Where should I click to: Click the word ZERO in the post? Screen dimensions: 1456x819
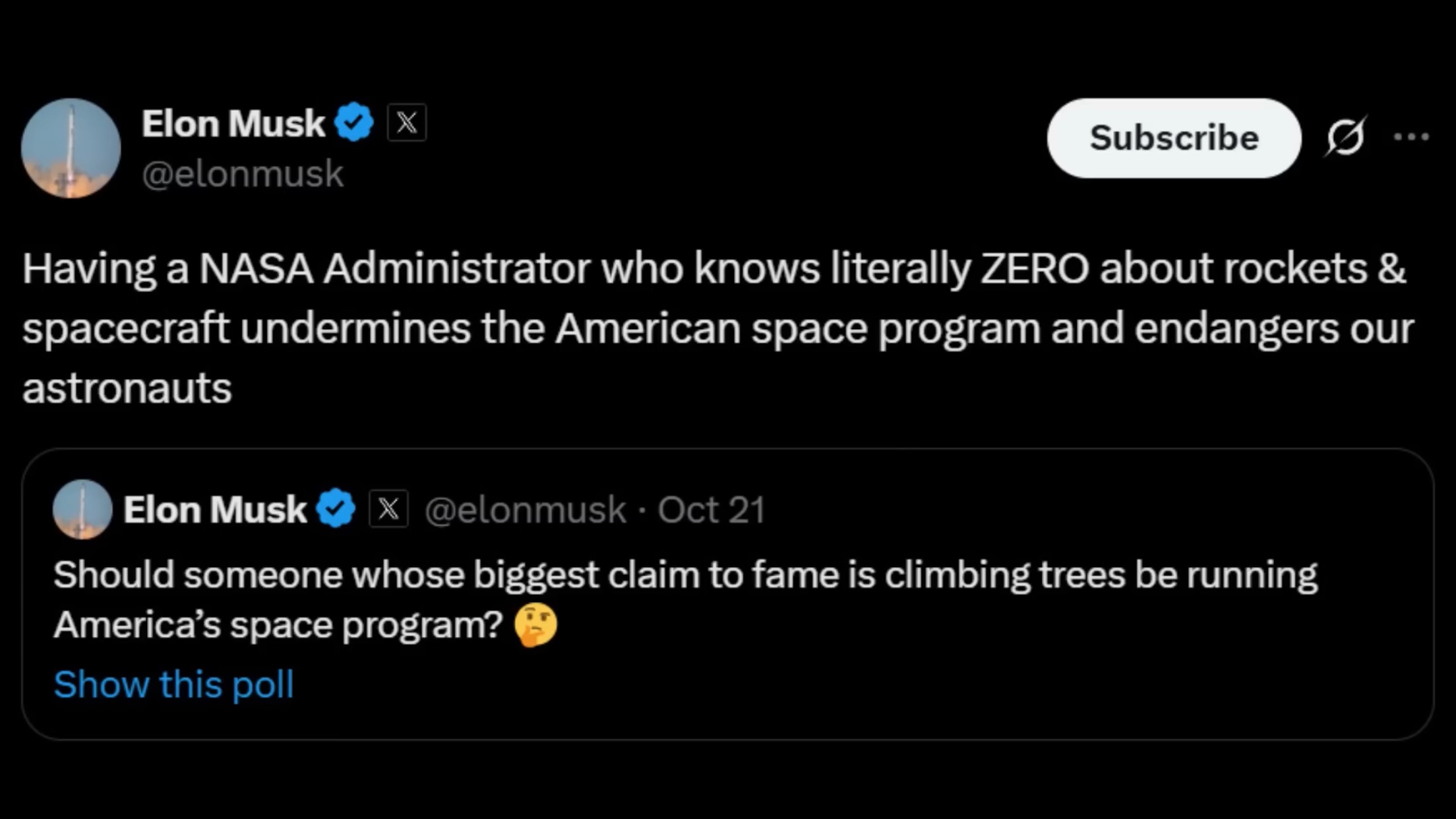(x=1034, y=268)
